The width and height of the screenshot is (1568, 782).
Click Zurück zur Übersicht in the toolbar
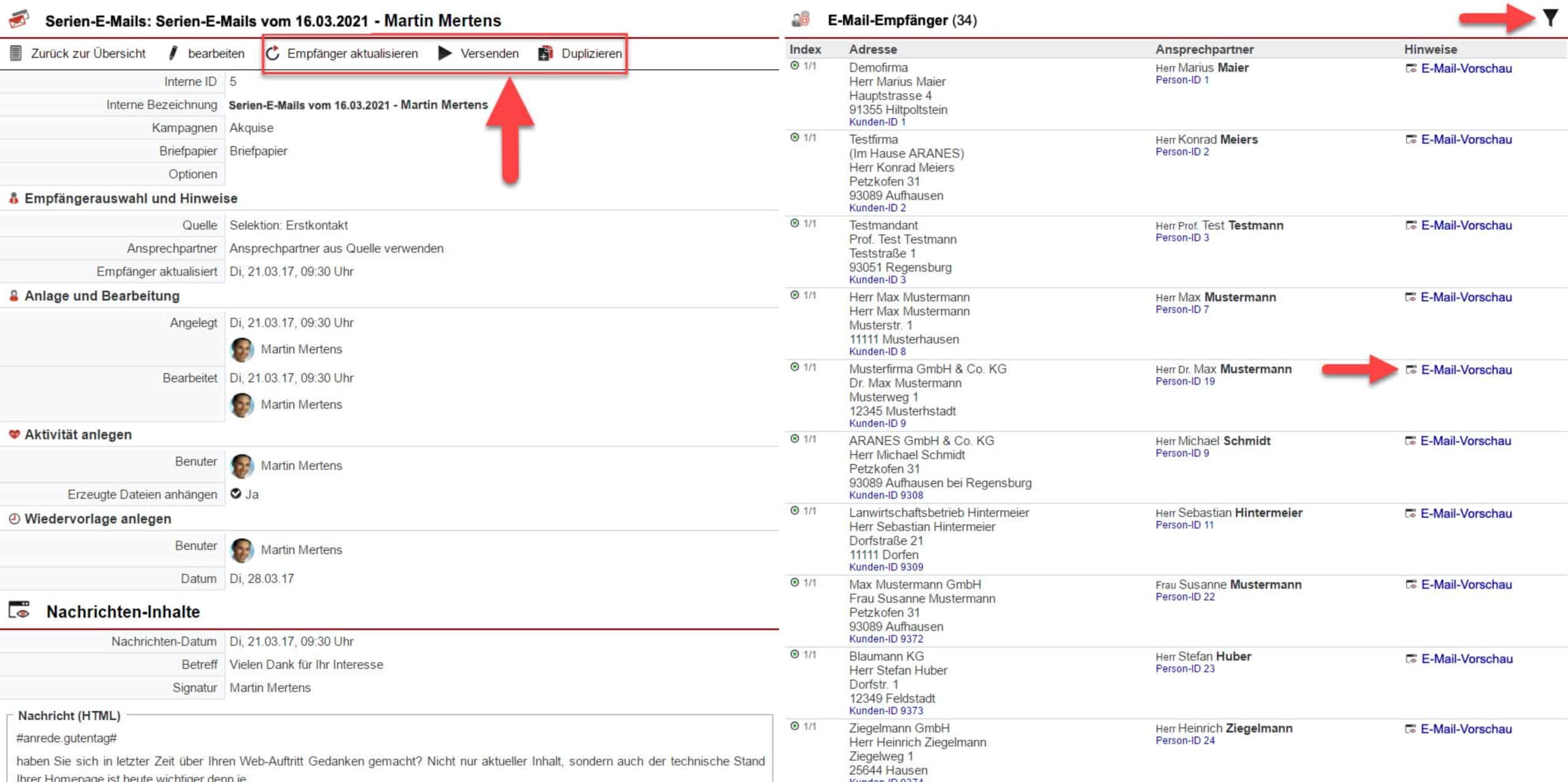coord(88,53)
